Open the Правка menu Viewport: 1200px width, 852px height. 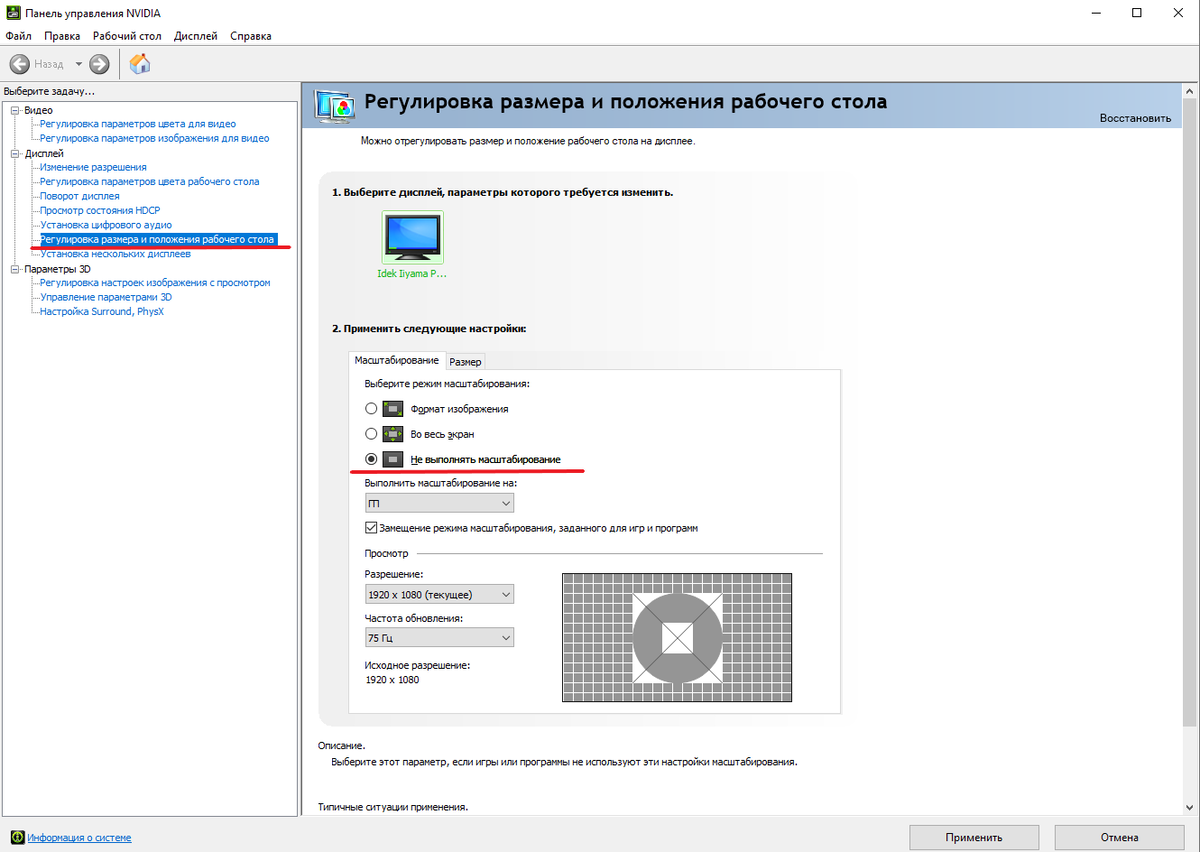(x=62, y=36)
